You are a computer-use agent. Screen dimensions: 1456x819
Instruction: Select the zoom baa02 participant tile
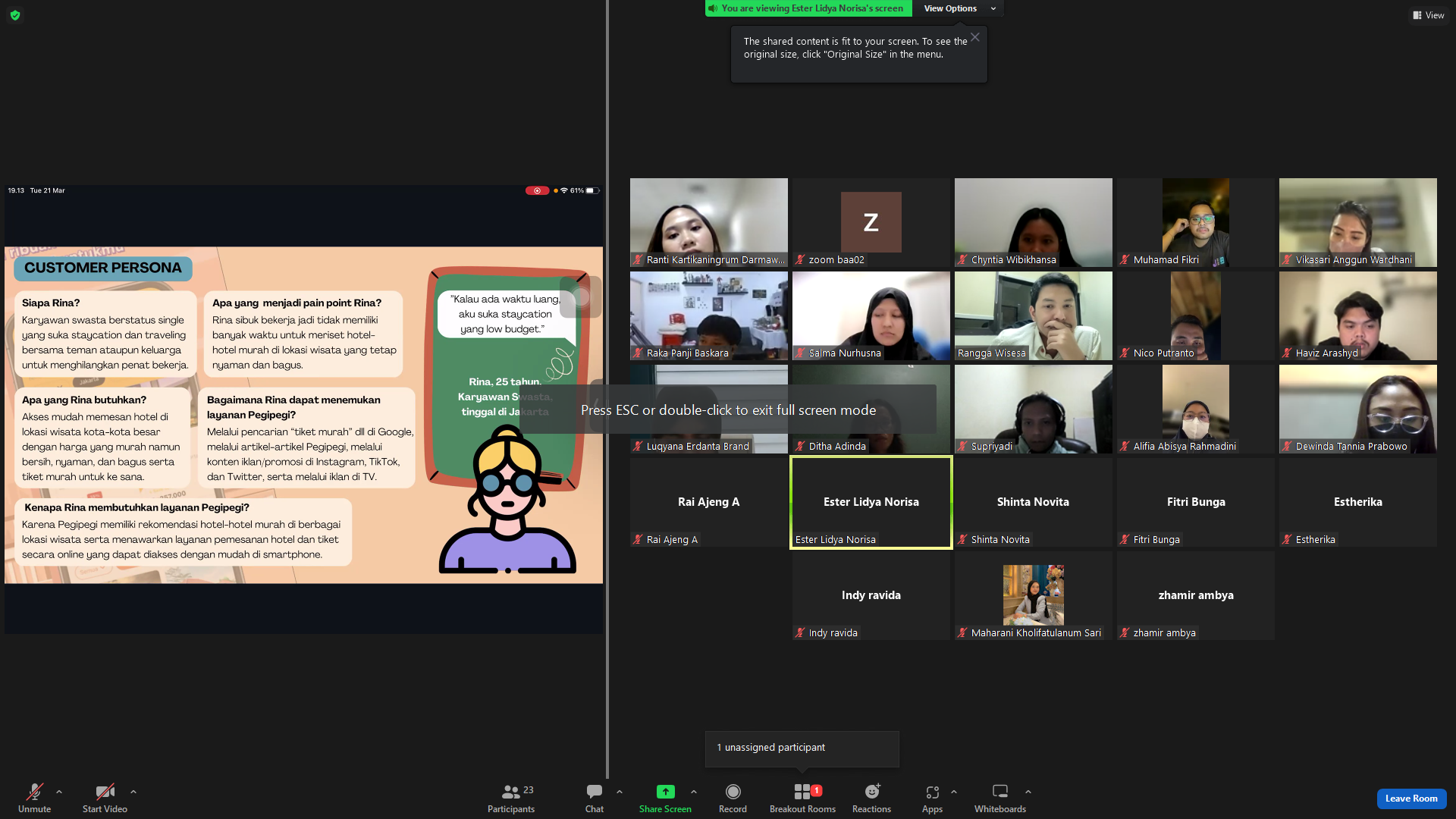point(871,222)
